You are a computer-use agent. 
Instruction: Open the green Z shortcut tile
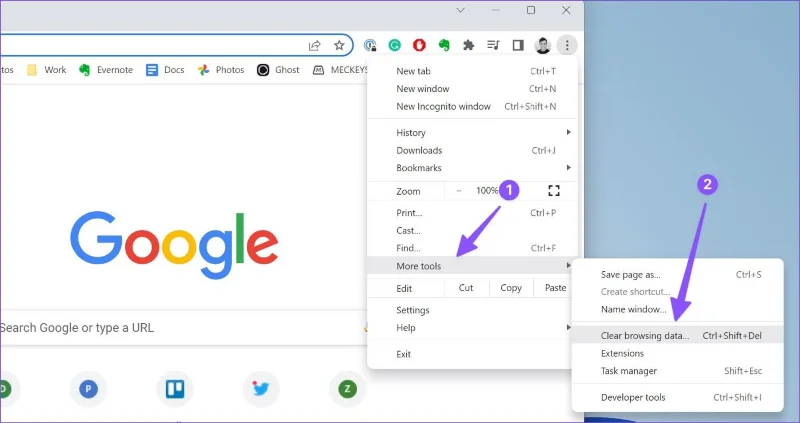pos(347,389)
